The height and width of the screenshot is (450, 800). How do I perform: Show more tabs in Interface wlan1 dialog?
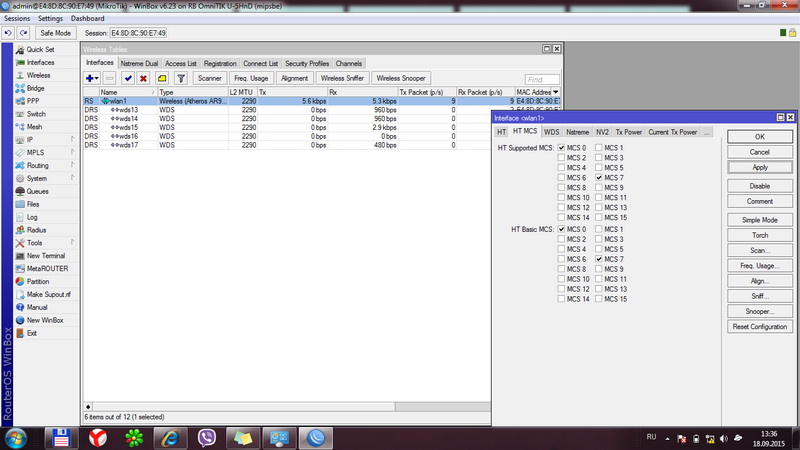[707, 132]
